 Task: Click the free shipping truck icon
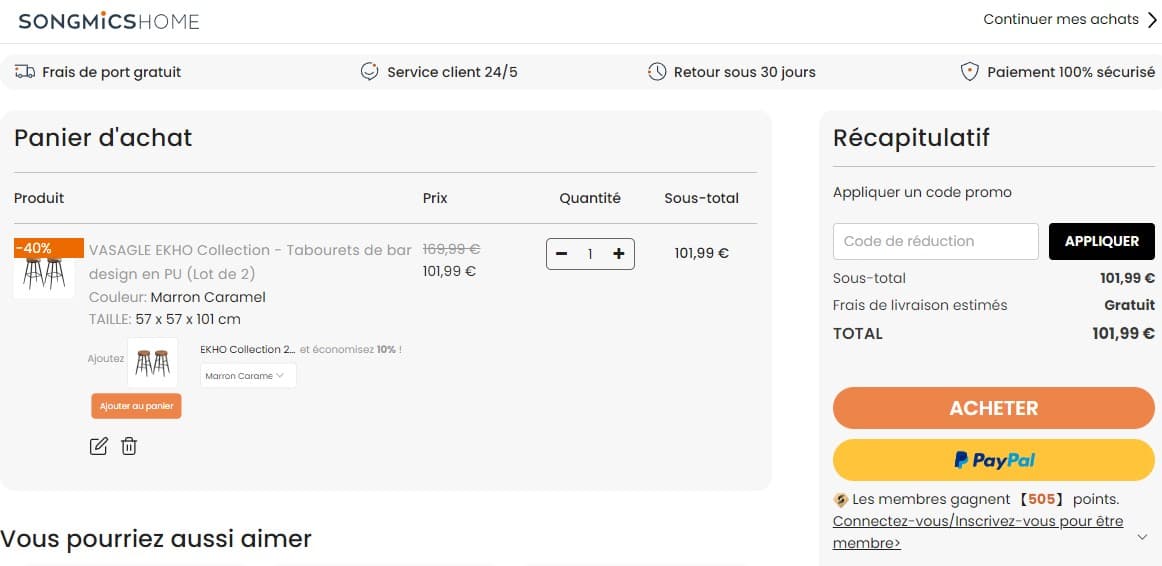(x=25, y=72)
